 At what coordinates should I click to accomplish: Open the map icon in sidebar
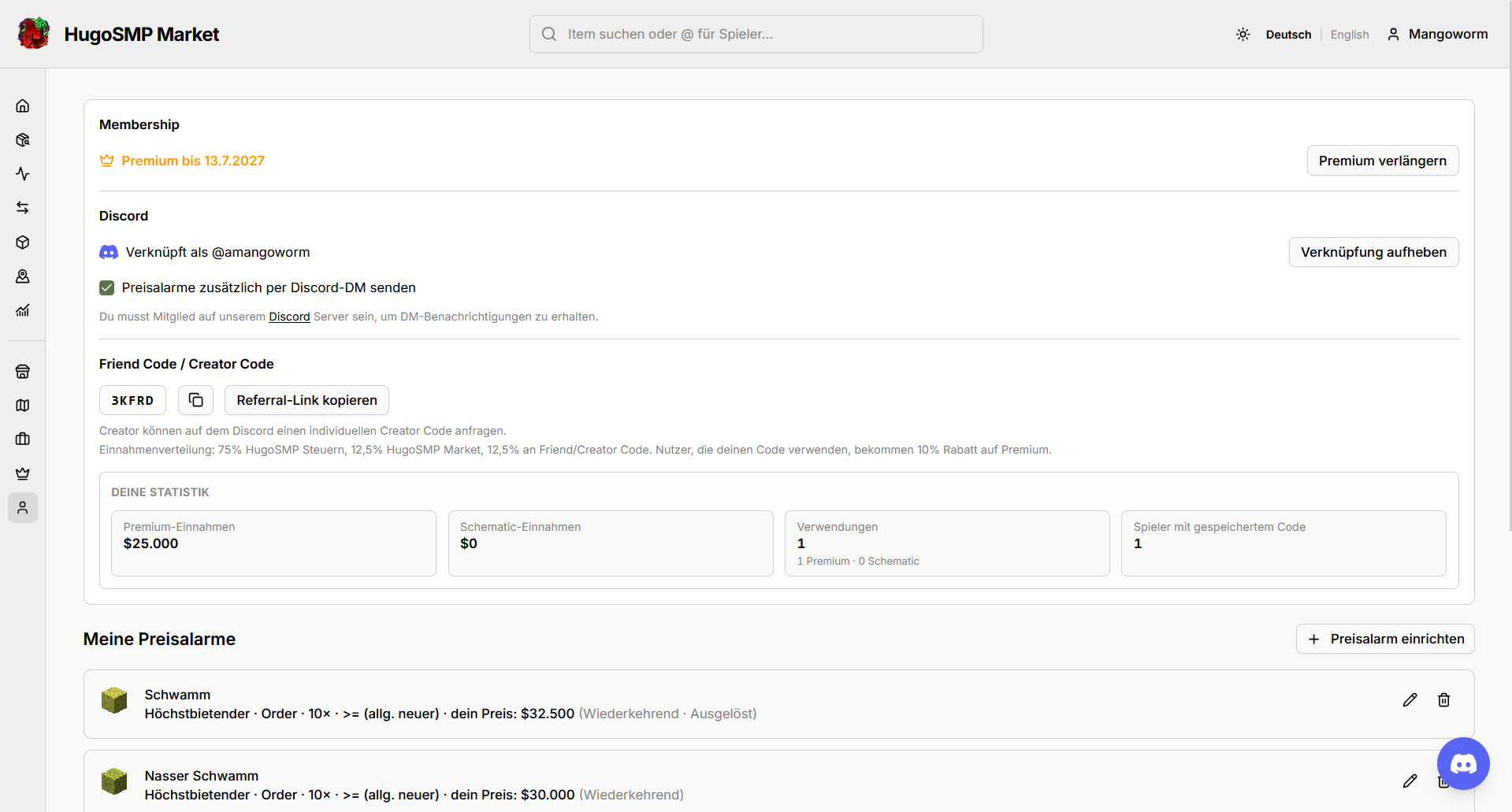coord(23,405)
